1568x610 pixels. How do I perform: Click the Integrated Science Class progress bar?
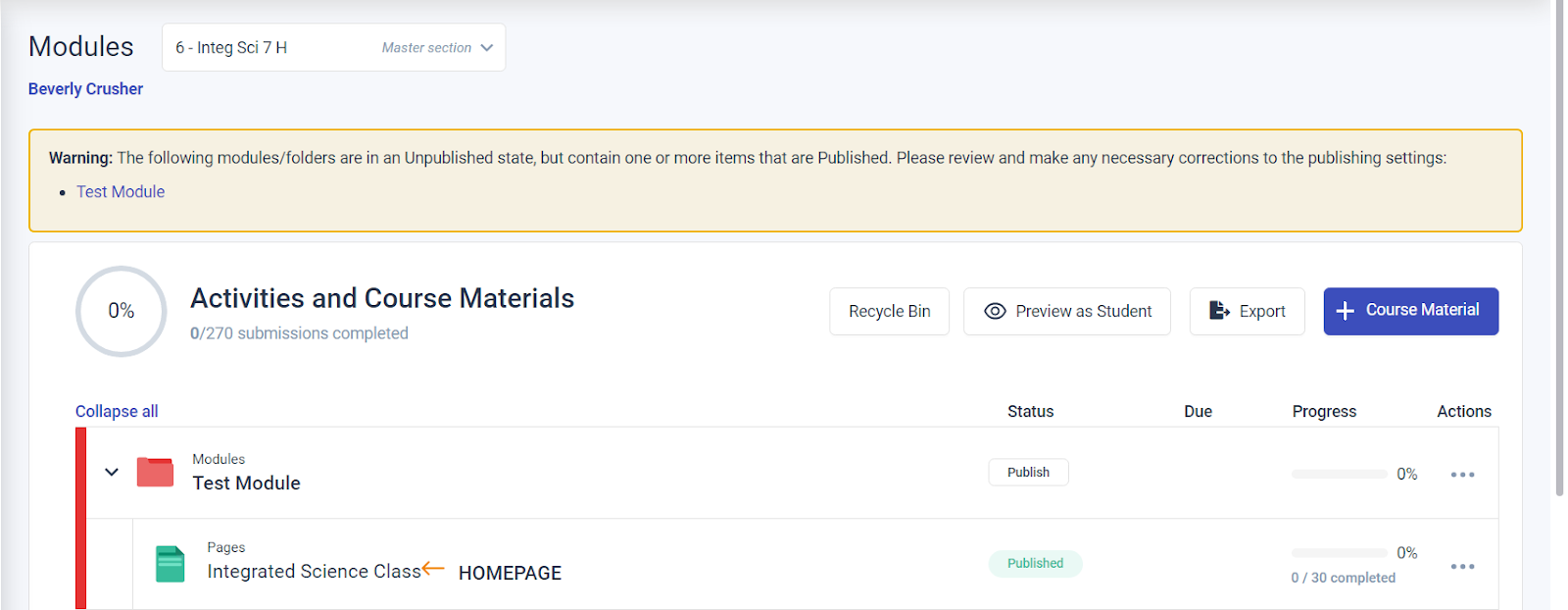(x=1339, y=553)
